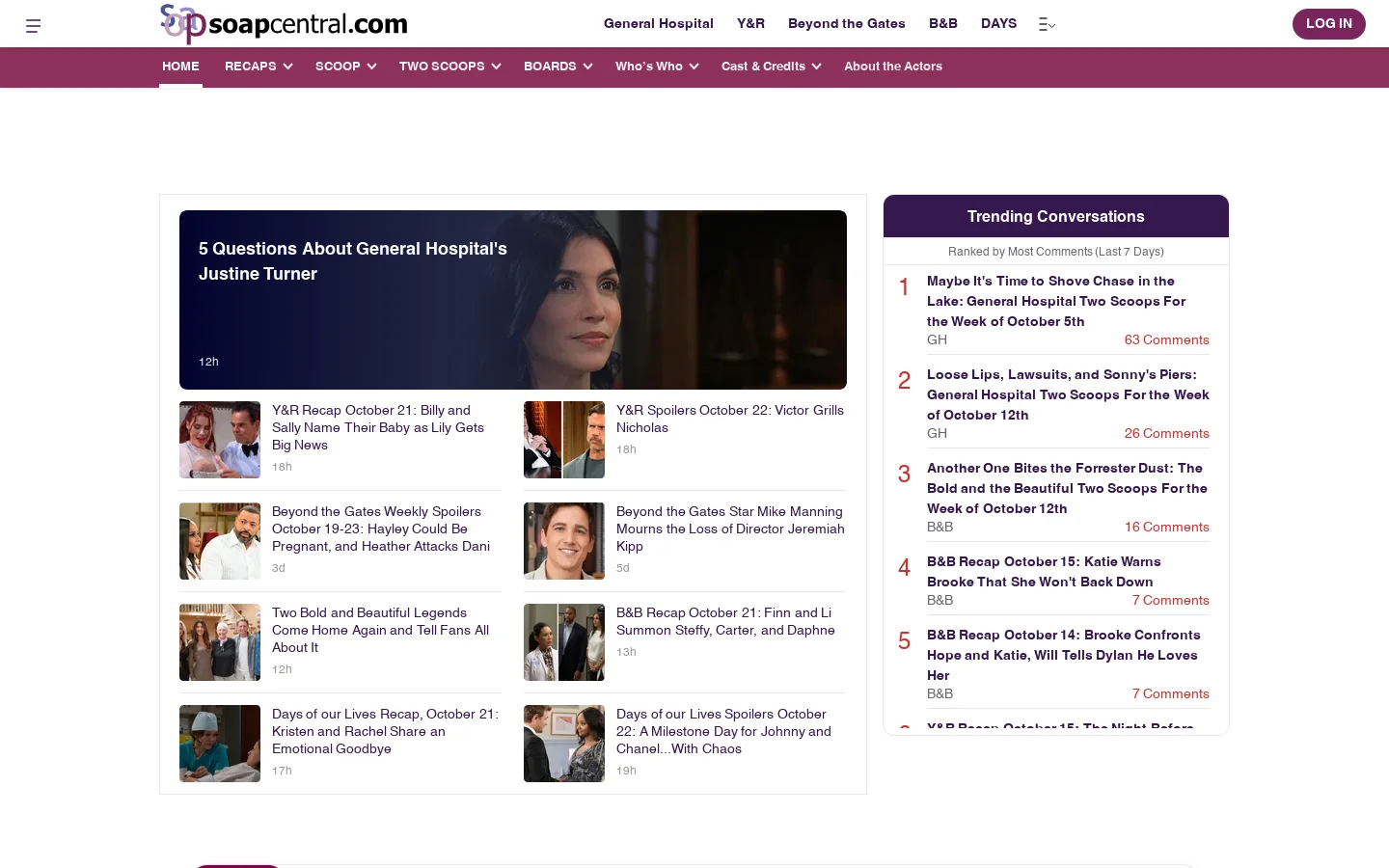Expand RECAPS dropdown chevron

[286, 67]
